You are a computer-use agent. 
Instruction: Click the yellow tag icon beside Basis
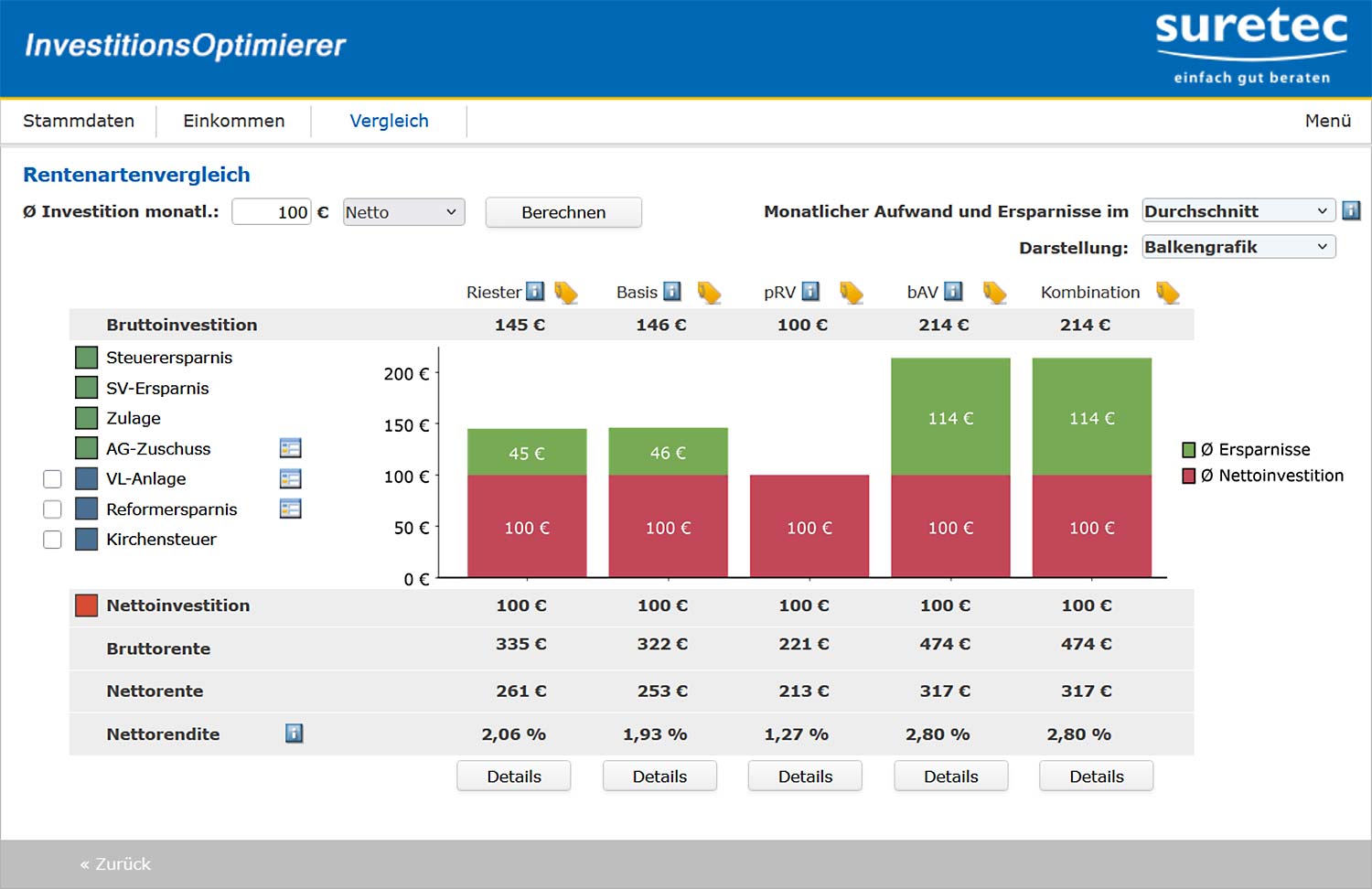pos(709,293)
